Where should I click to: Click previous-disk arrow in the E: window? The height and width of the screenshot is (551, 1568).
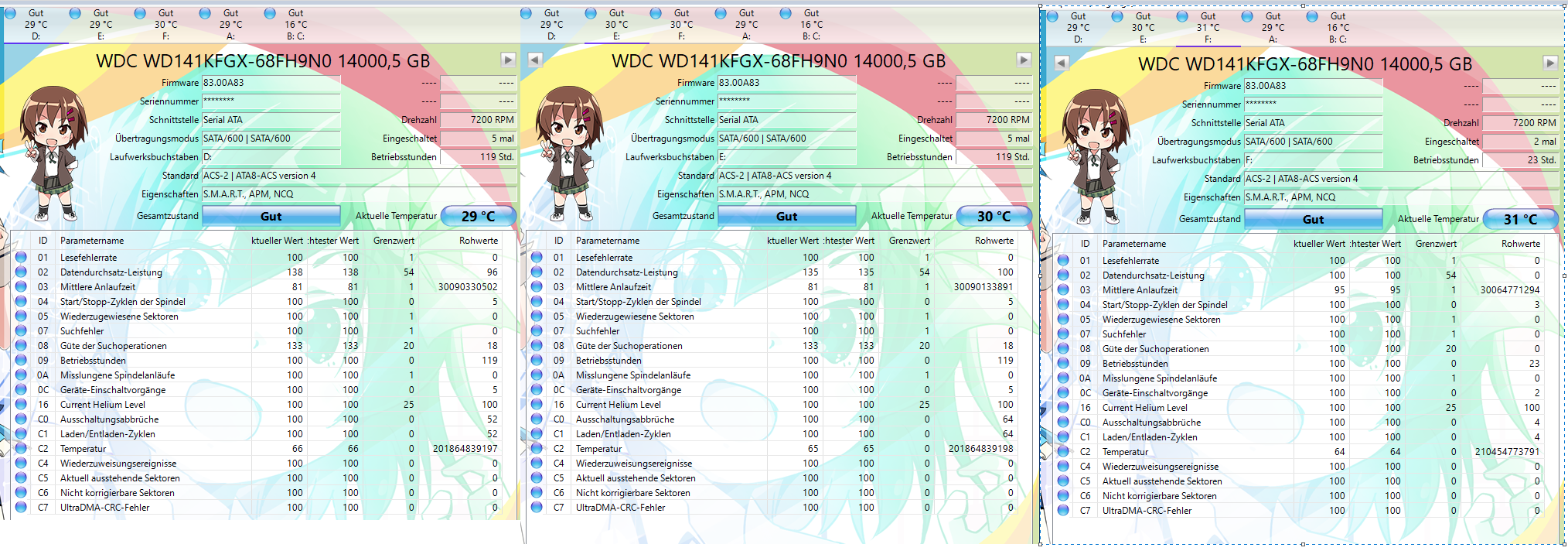click(534, 60)
